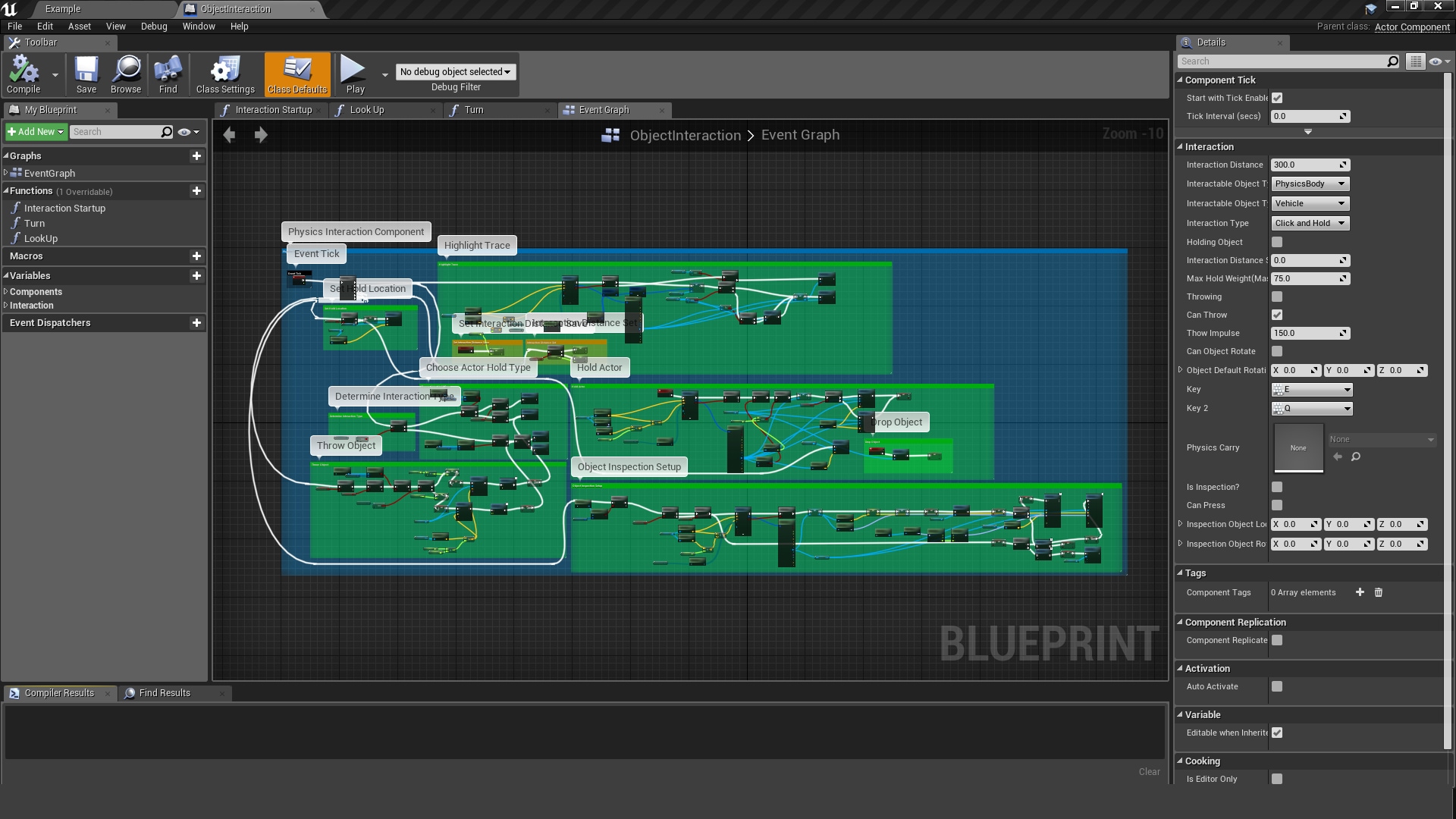Disable the Can Throw checkbox
The height and width of the screenshot is (819, 1456).
tap(1277, 315)
